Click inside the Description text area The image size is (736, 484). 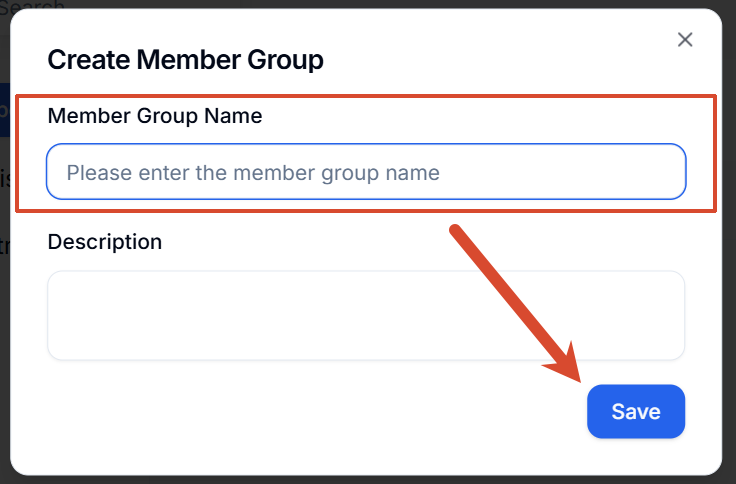366,315
